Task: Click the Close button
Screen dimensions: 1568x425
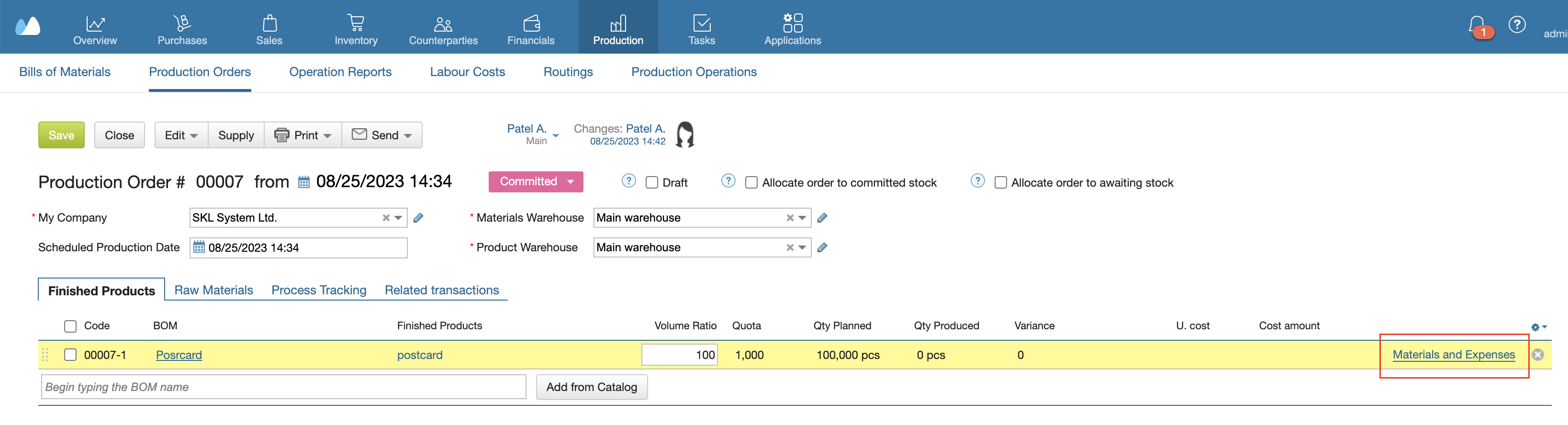Action: pyautogui.click(x=119, y=135)
